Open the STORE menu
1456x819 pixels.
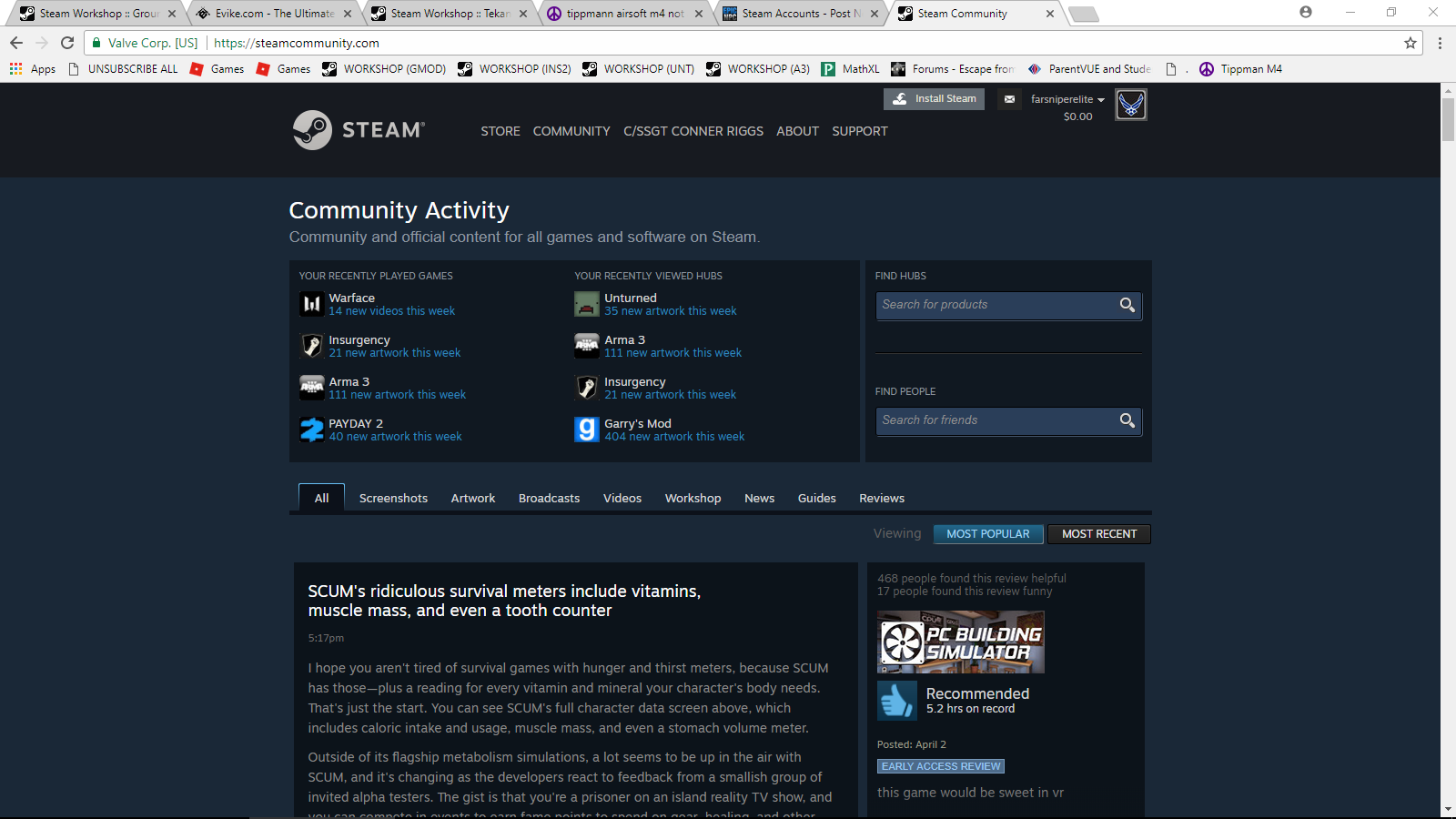point(500,131)
